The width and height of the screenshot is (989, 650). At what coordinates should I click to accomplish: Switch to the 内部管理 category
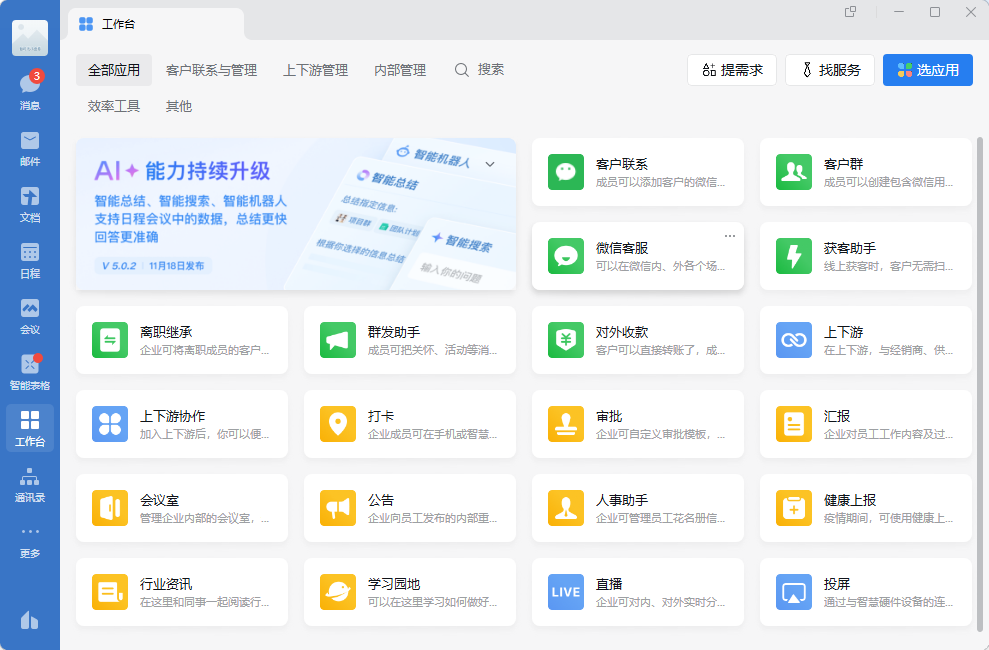coord(400,70)
